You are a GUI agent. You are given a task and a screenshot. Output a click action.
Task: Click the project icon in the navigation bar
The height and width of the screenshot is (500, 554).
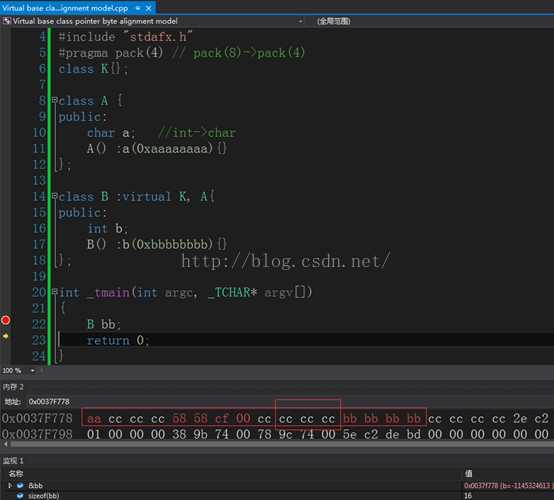7,21
